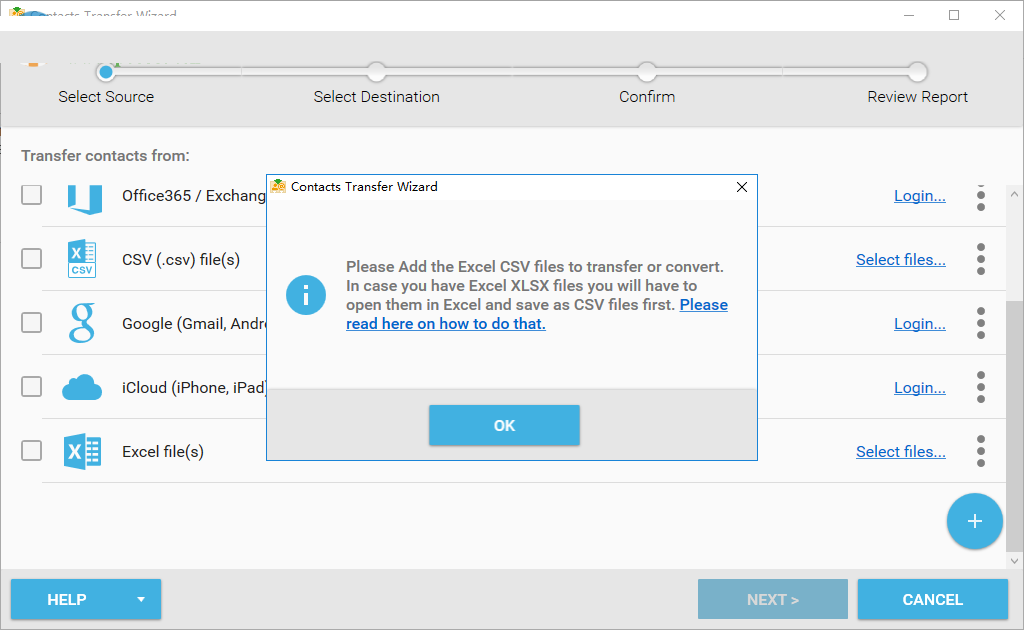Click Login link for iCloud row

tap(920, 388)
